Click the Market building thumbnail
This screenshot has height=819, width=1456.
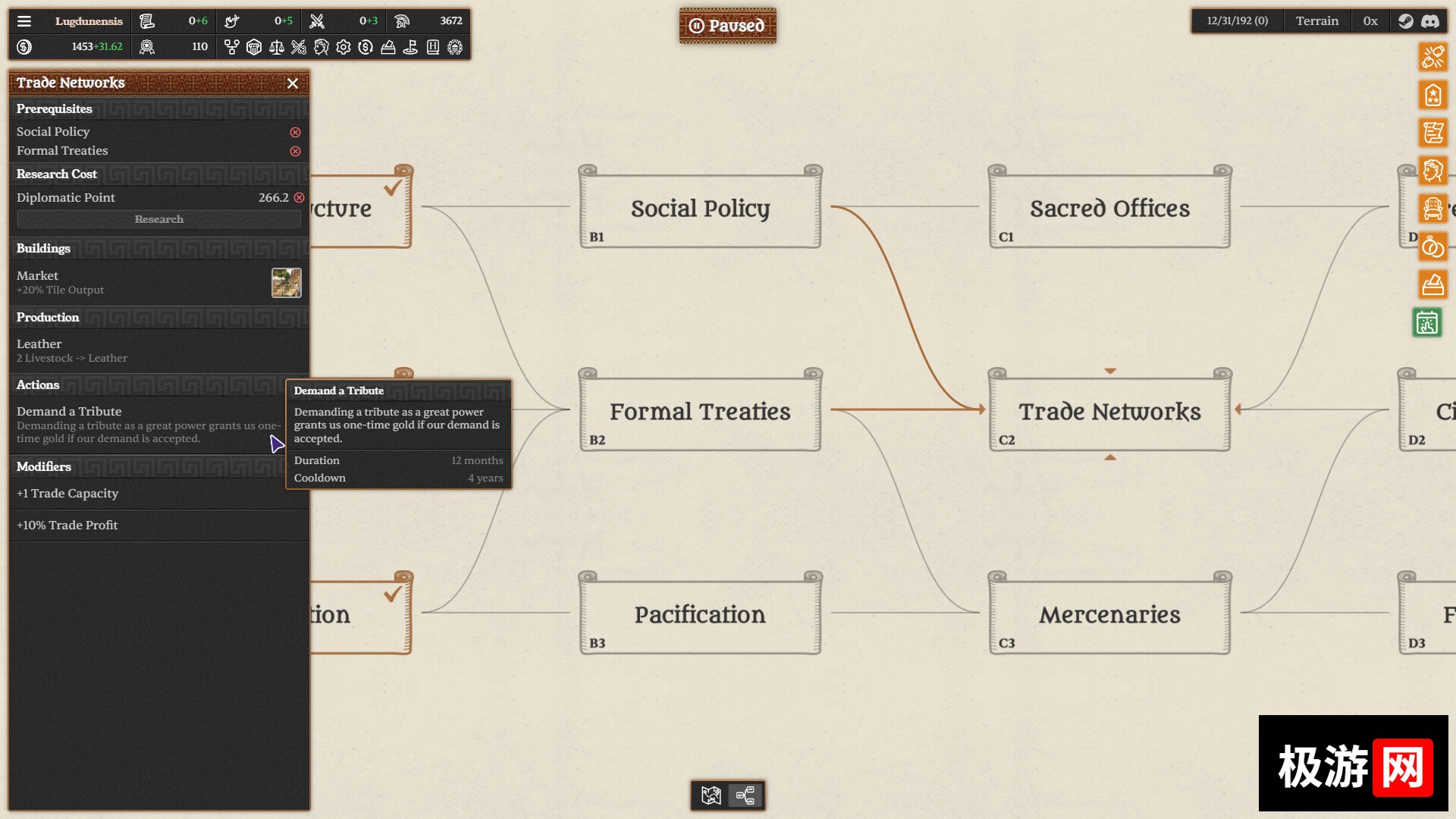287,283
